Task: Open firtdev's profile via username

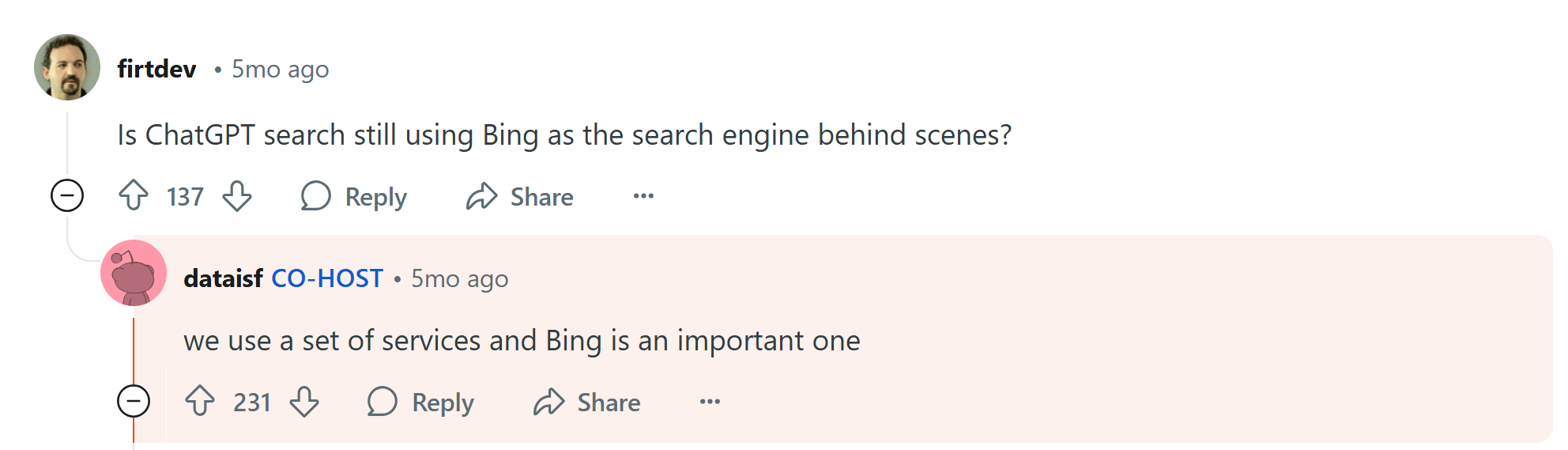Action: point(156,69)
